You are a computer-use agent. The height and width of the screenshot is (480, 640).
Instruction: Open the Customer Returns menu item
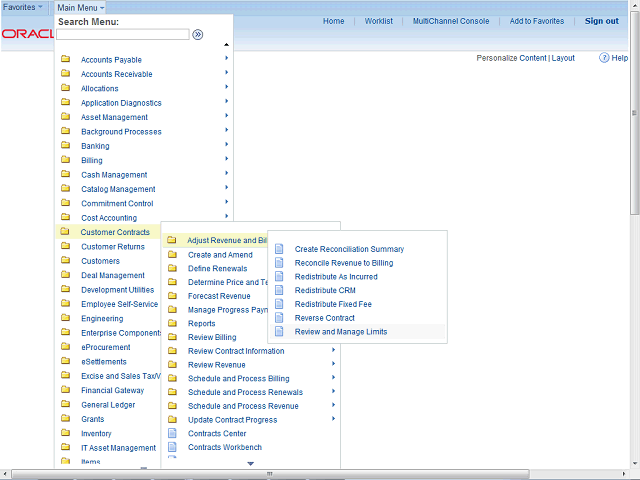113,247
